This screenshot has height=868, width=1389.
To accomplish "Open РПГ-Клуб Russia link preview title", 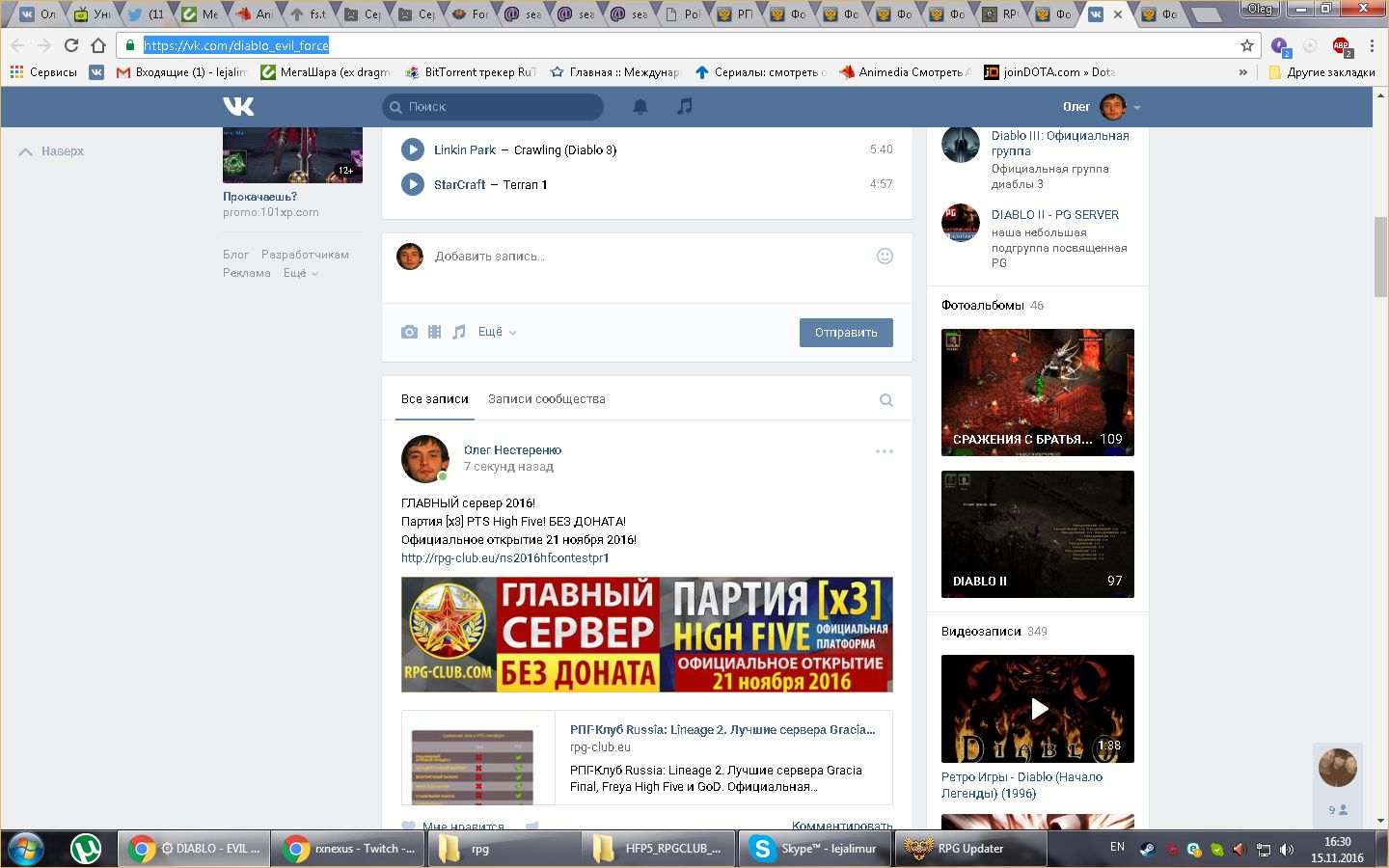I will pyautogui.click(x=722, y=730).
